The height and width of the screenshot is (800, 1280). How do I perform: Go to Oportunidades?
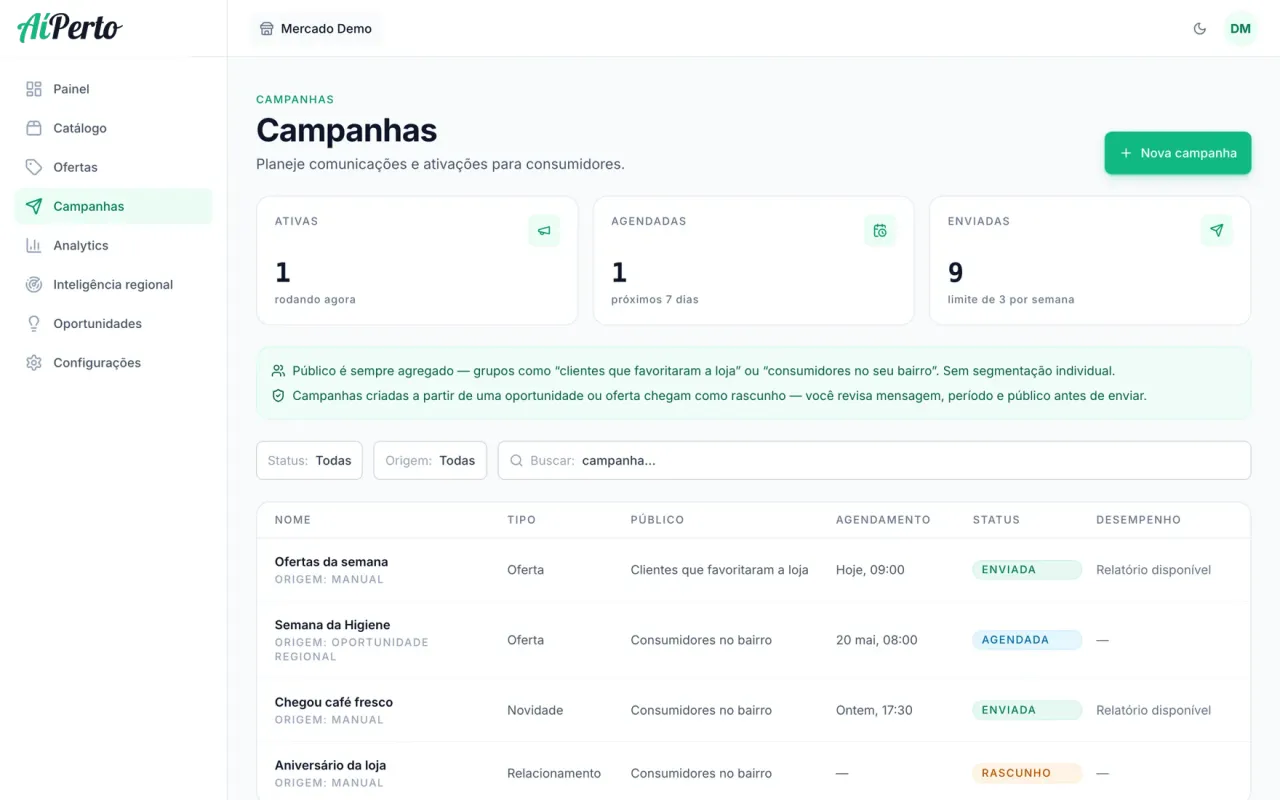tap(113, 323)
